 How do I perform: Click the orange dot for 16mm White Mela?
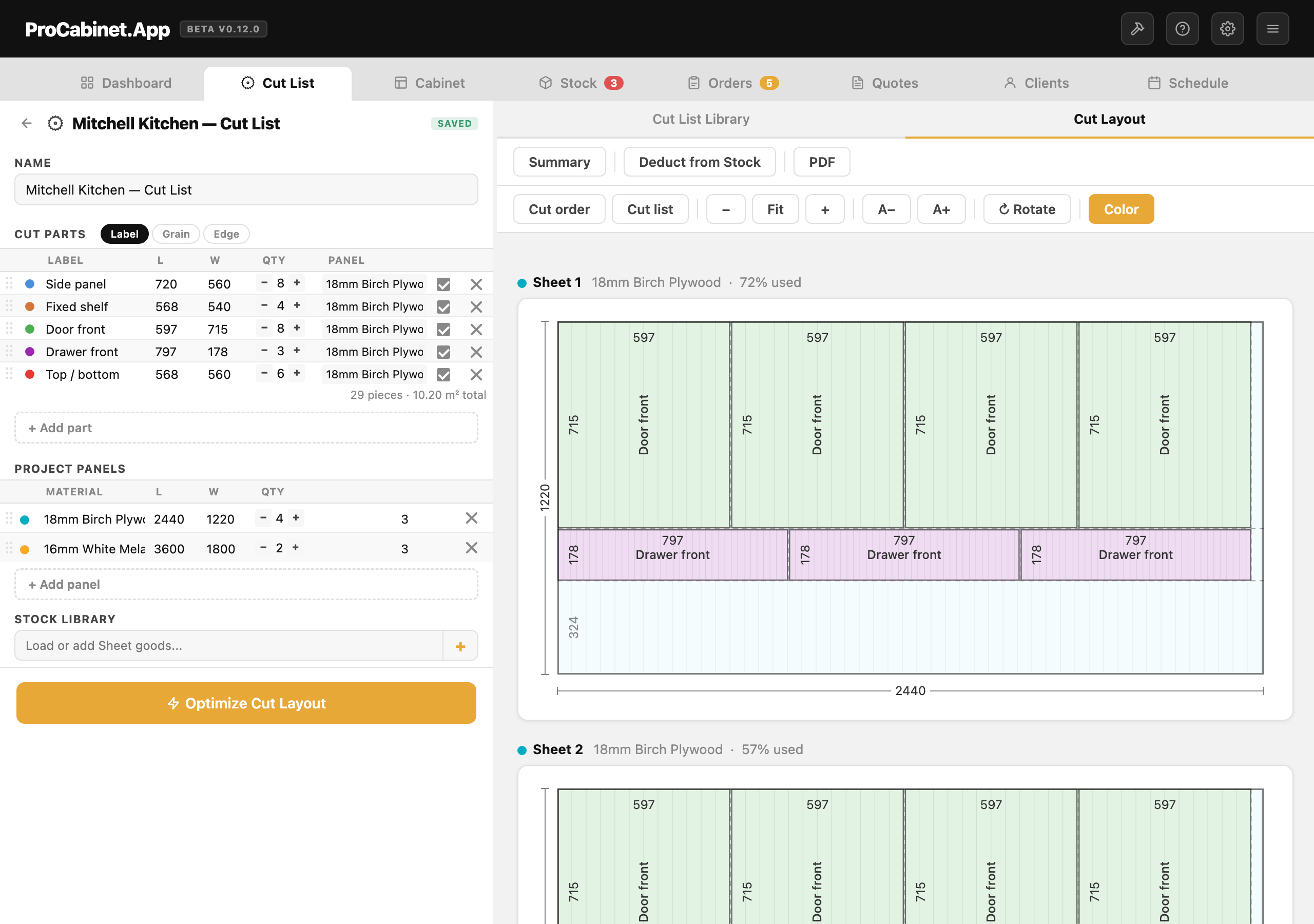pyautogui.click(x=25, y=550)
